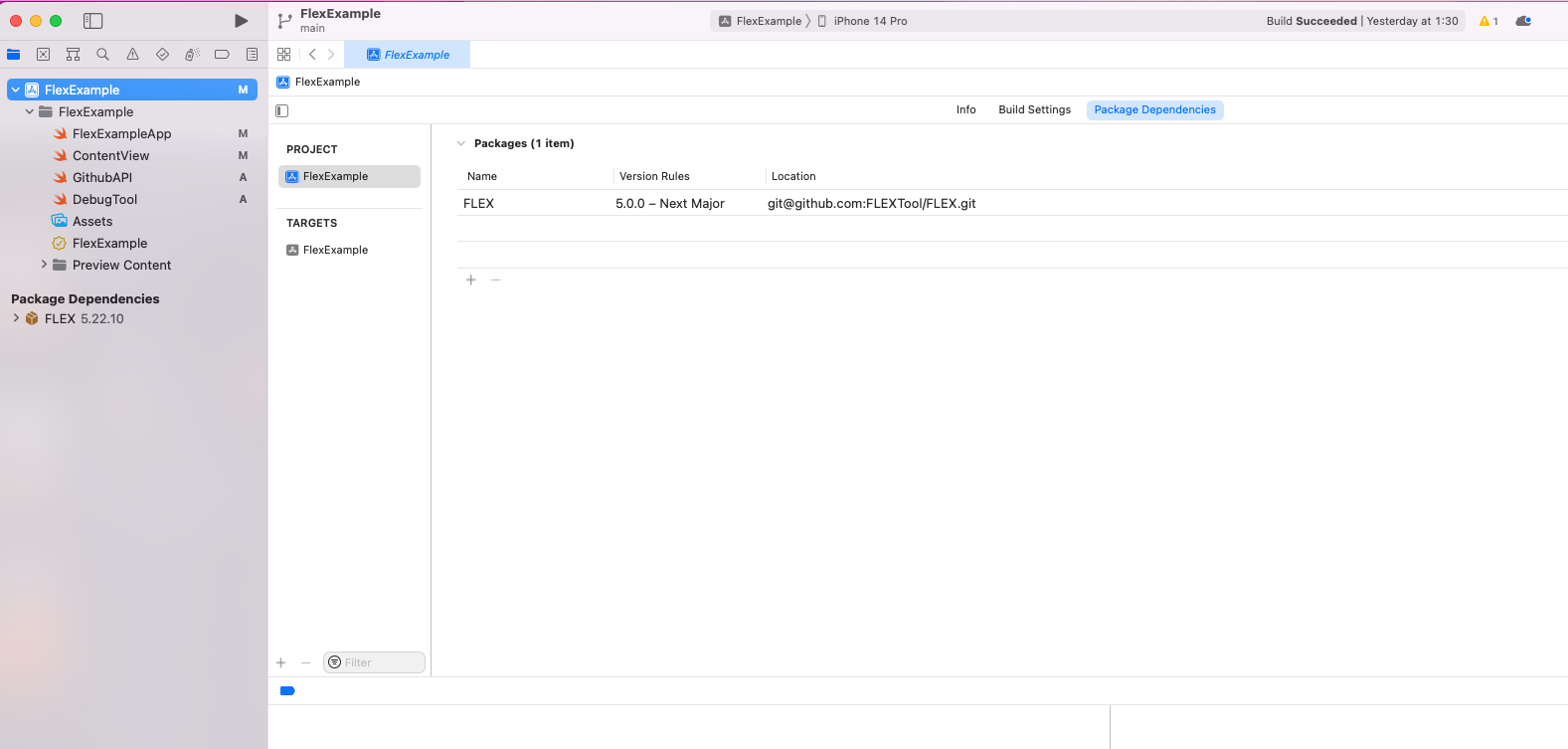Open GithubAPI swift file
The height and width of the screenshot is (749, 1568).
(101, 177)
